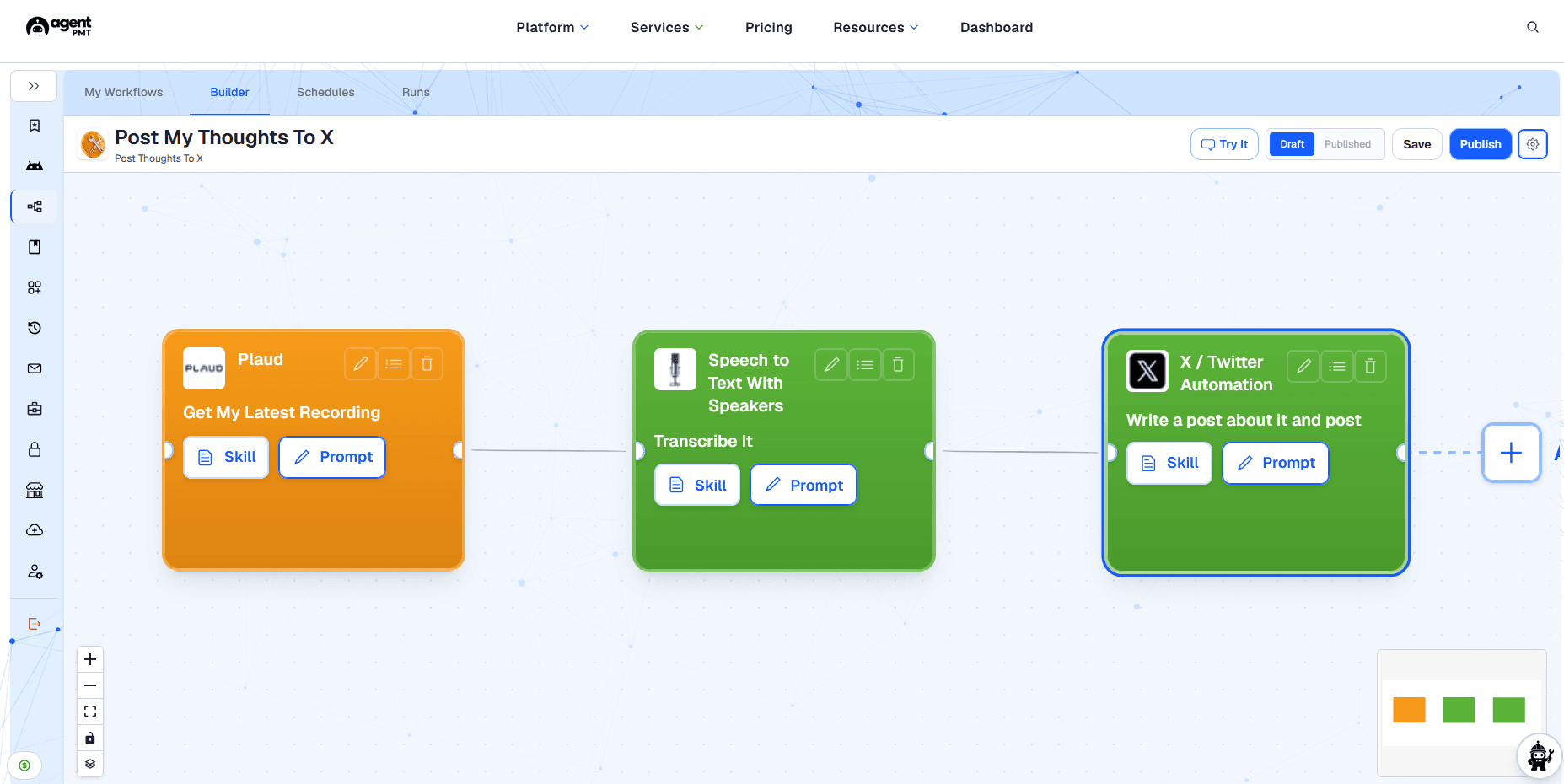The image size is (1564, 784).
Task: Publish the workflow
Action: pyautogui.click(x=1481, y=144)
